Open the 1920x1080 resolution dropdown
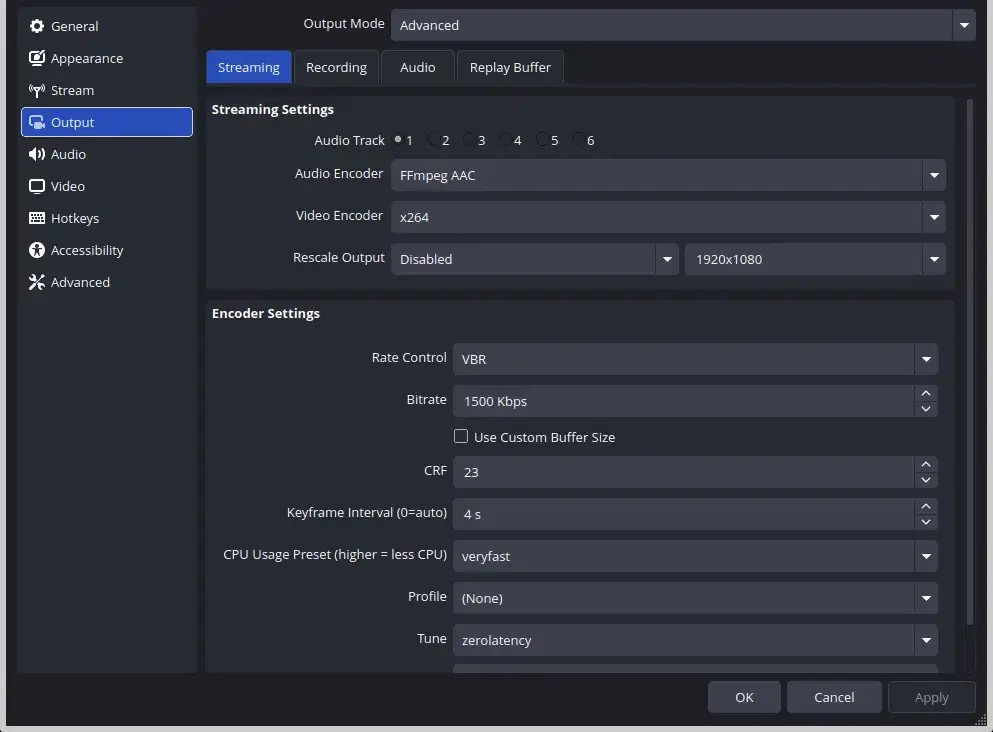Viewport: 993px width, 732px height. pos(815,259)
